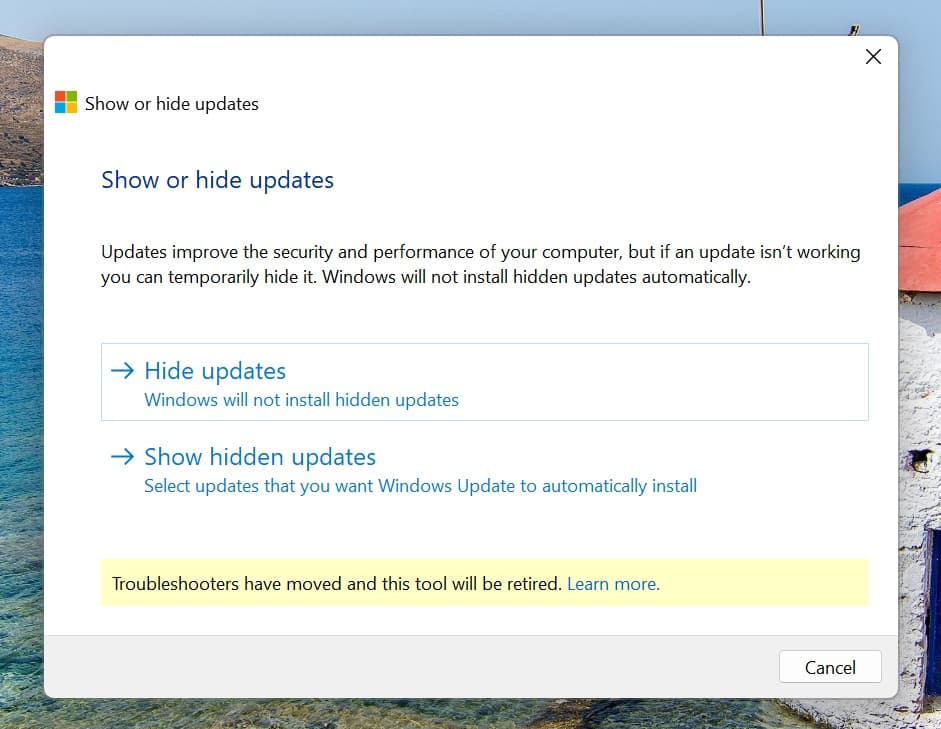Click the 'Show or hide updates' title bar text

pyautogui.click(x=172, y=104)
